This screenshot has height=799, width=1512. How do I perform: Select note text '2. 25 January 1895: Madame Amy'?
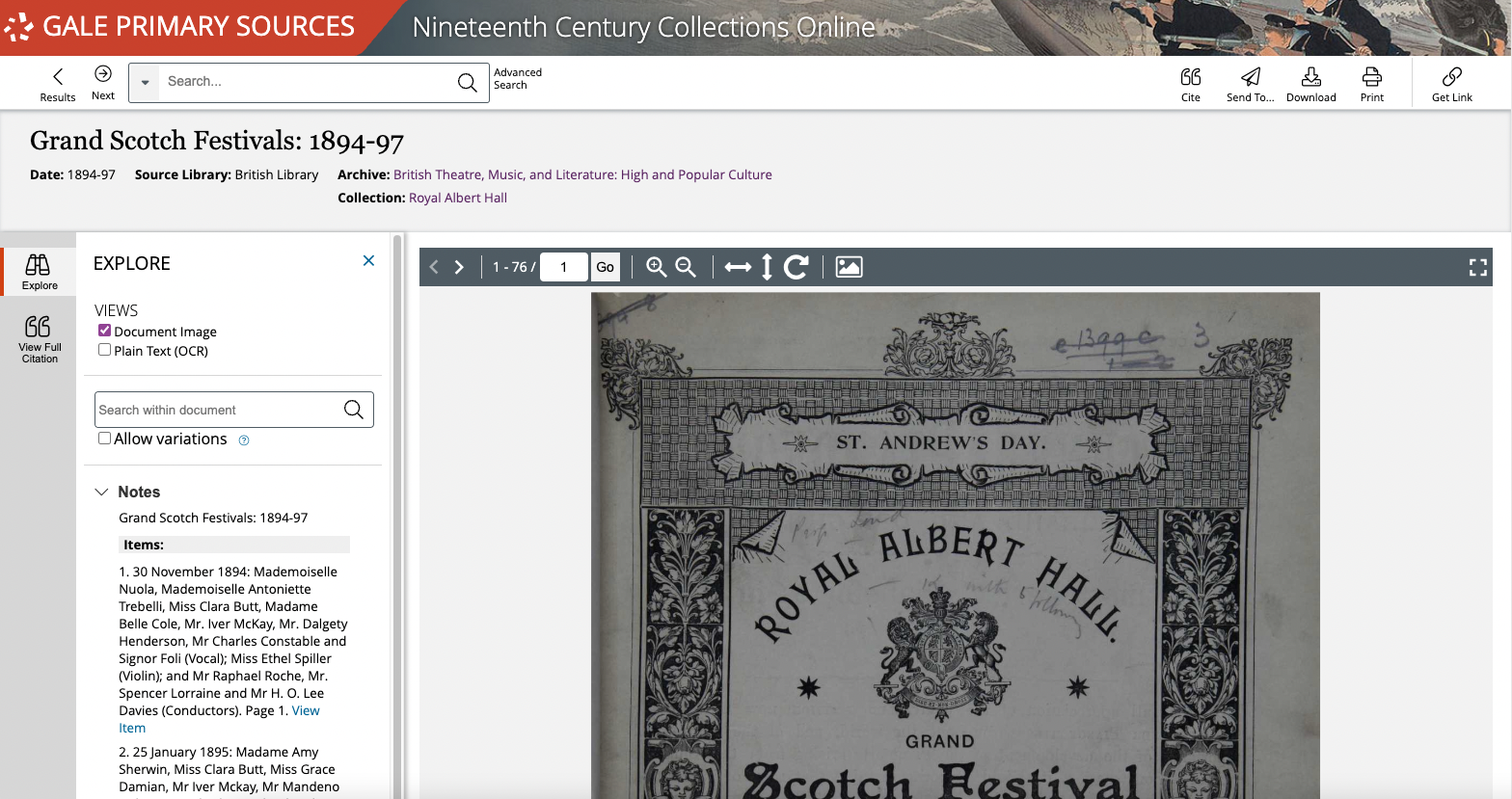click(219, 752)
